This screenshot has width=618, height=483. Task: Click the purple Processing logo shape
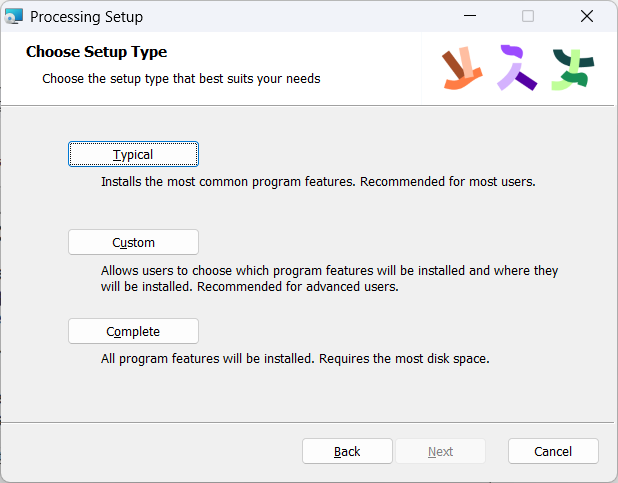(517, 68)
